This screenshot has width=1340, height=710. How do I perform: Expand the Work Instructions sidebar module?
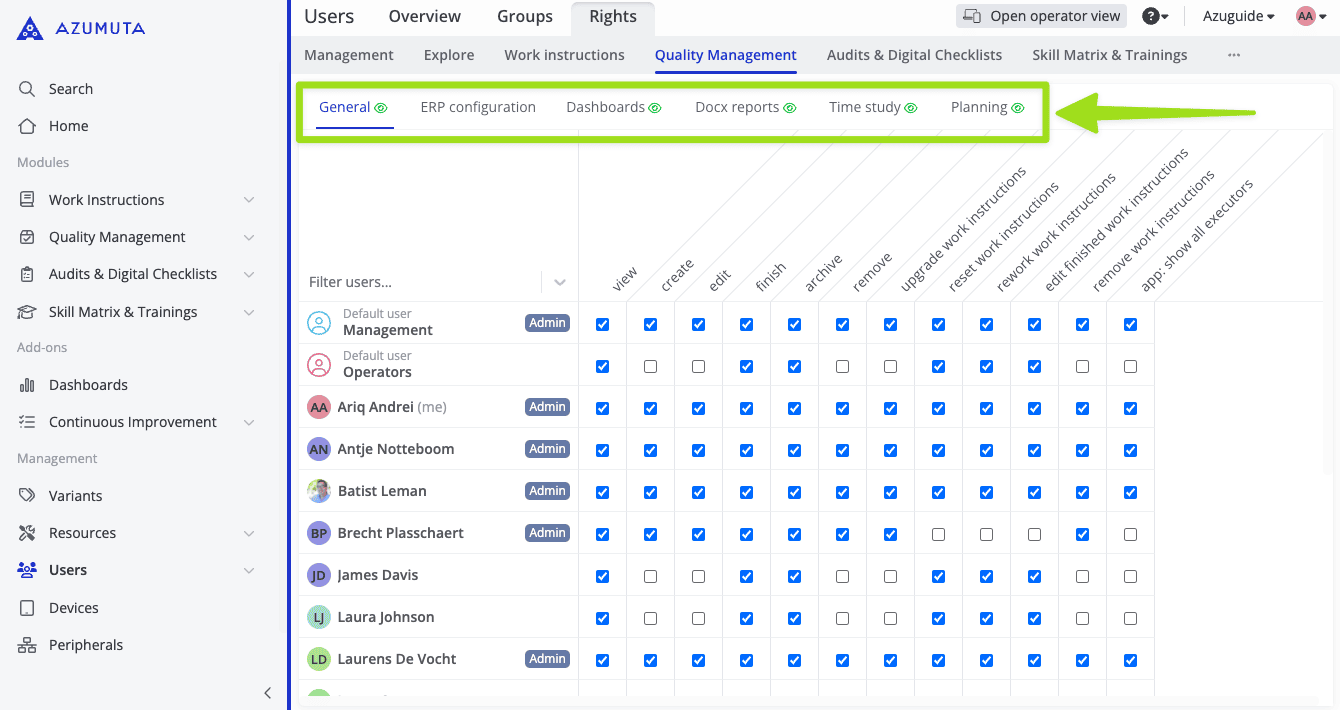pyautogui.click(x=249, y=200)
